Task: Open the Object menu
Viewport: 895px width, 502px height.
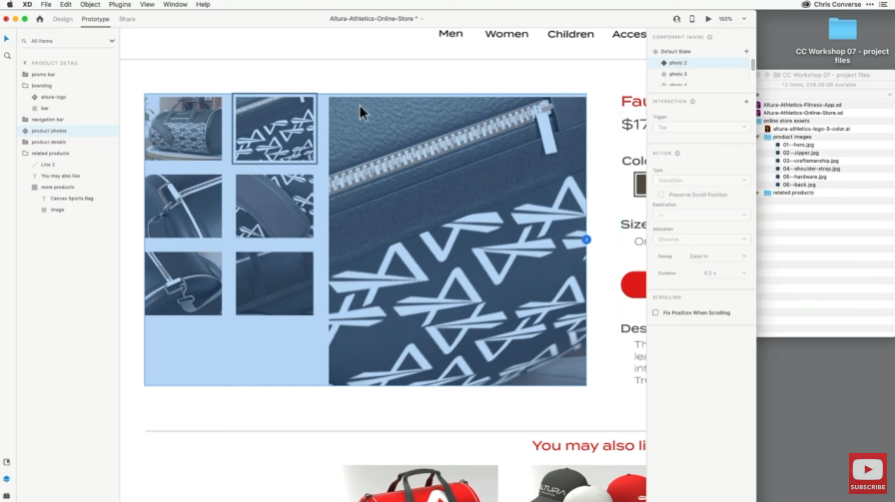Action: (x=90, y=5)
